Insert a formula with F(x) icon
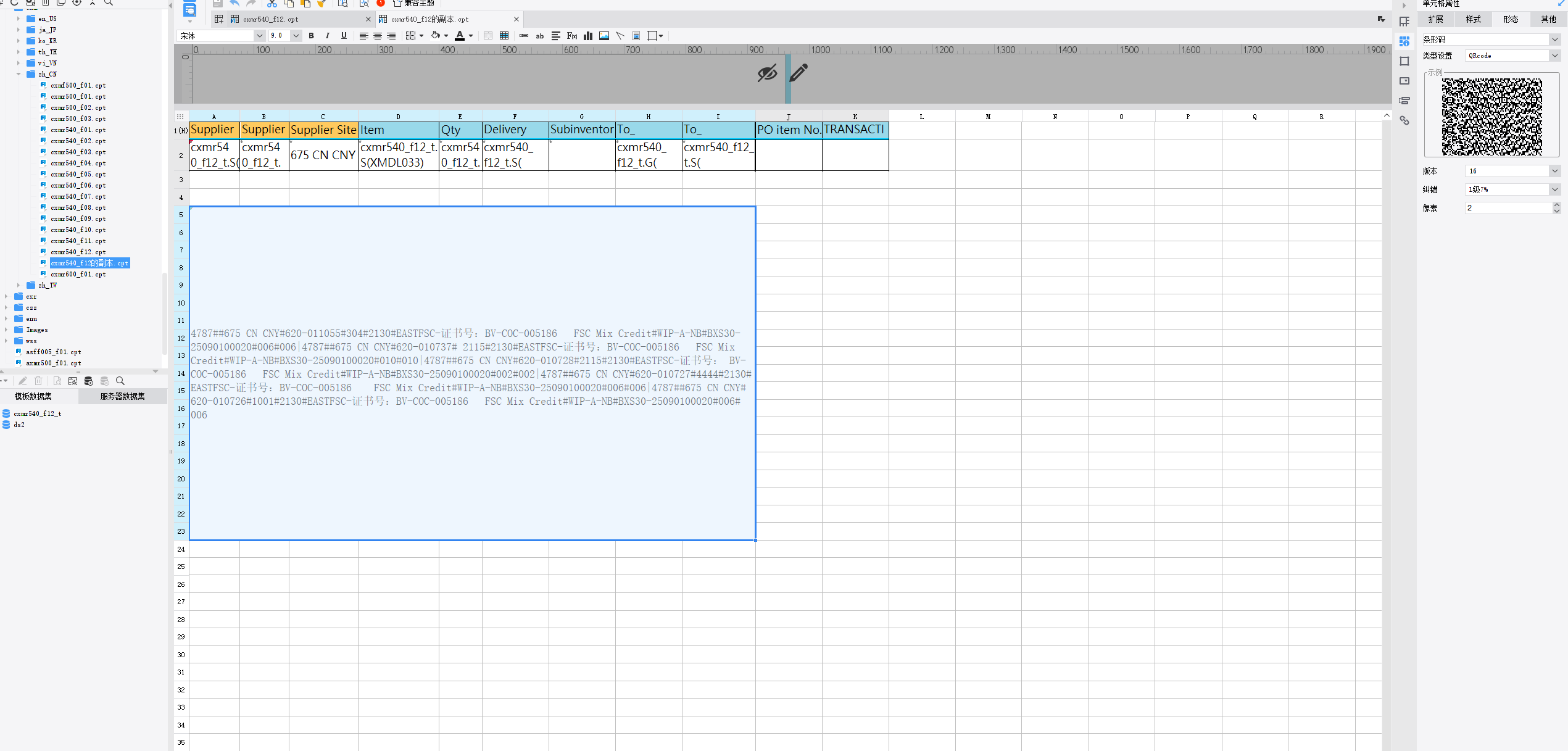Screen dimensions: 1568x751 (x=572, y=36)
